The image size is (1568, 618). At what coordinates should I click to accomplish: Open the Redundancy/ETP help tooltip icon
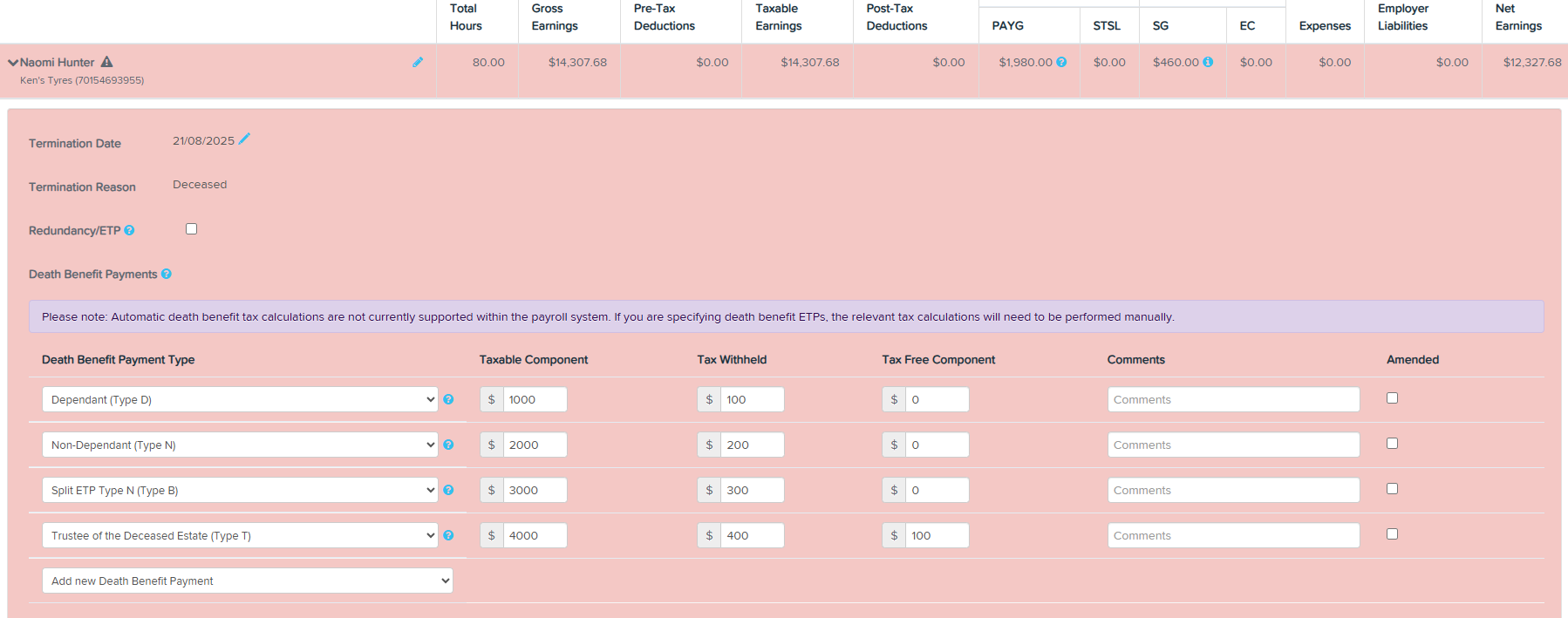(129, 230)
